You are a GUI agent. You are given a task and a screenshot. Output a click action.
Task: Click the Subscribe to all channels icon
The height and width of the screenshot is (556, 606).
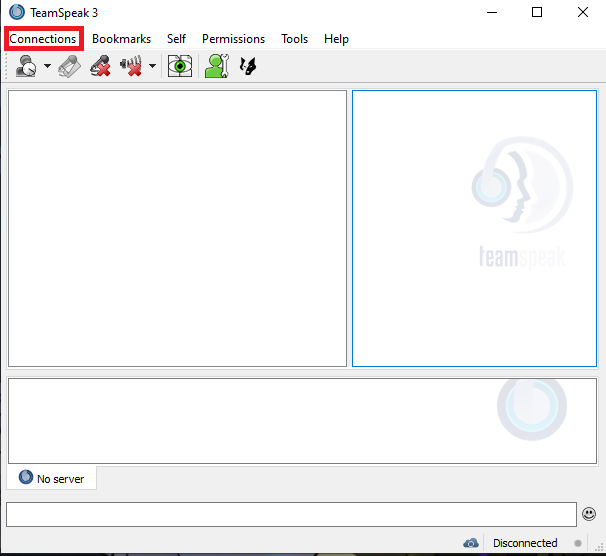[x=70, y=66]
